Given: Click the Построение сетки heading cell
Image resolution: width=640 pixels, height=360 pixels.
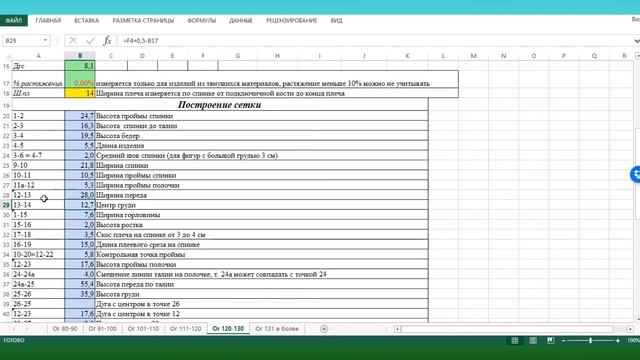Looking at the screenshot, I should (x=220, y=104).
